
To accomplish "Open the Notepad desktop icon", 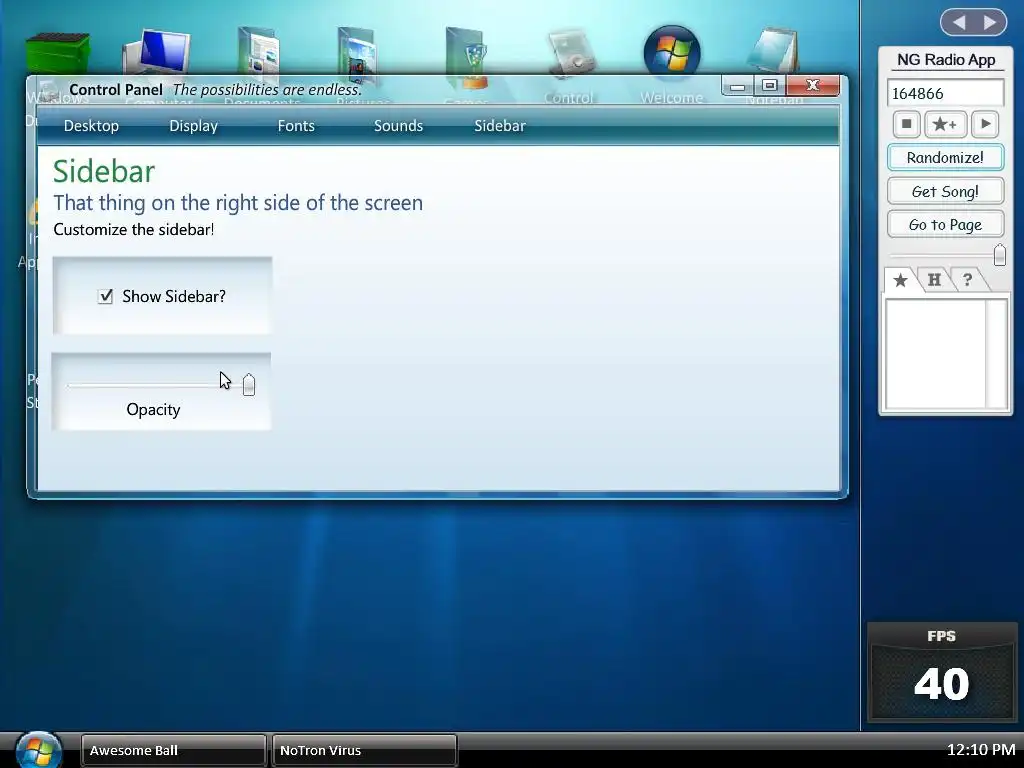I will tap(773, 51).
